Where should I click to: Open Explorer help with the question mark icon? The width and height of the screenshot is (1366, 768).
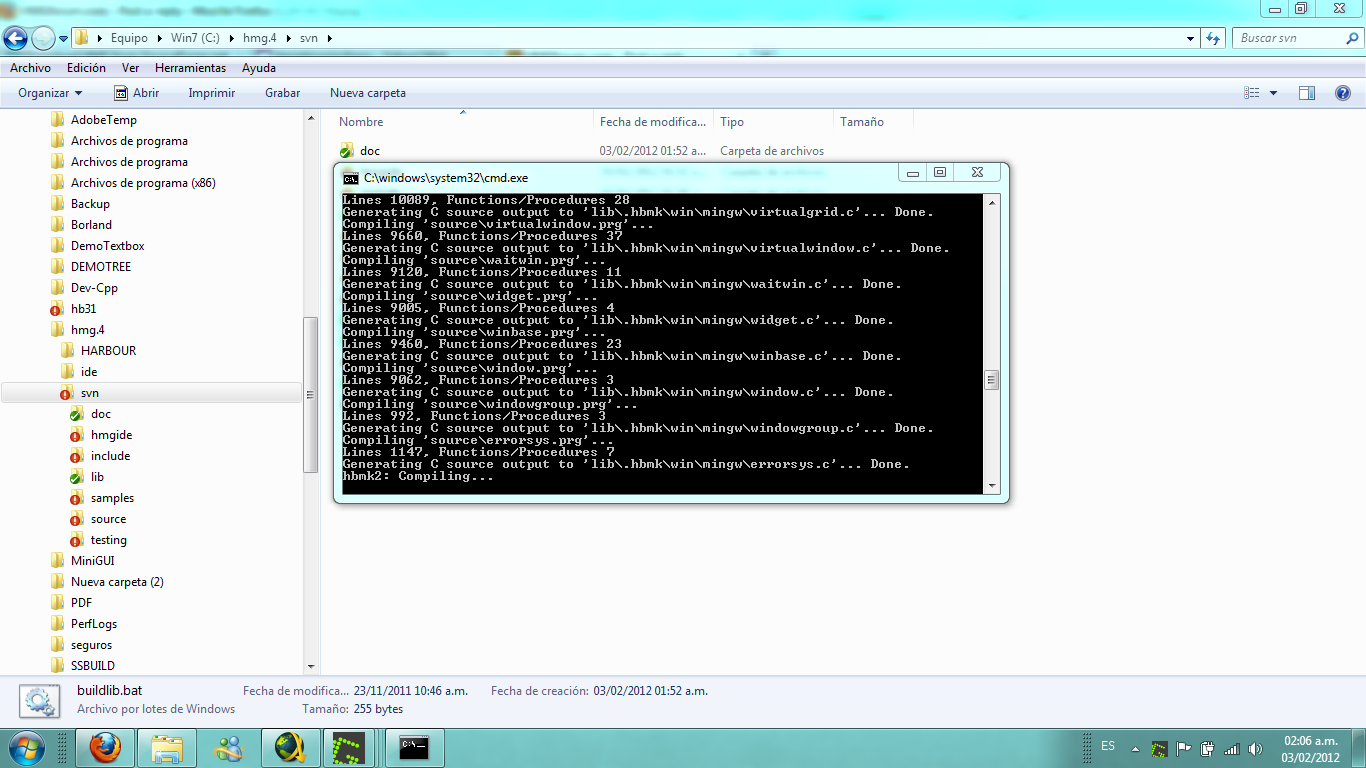(x=1343, y=93)
